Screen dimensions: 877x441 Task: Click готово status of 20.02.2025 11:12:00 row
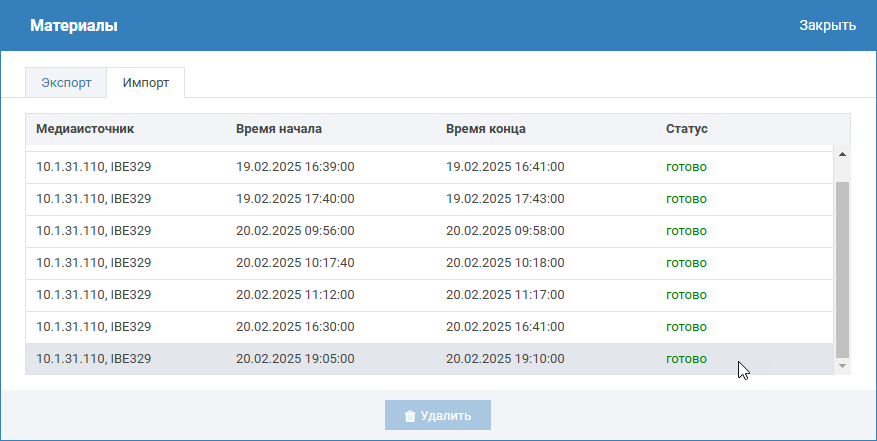click(686, 295)
